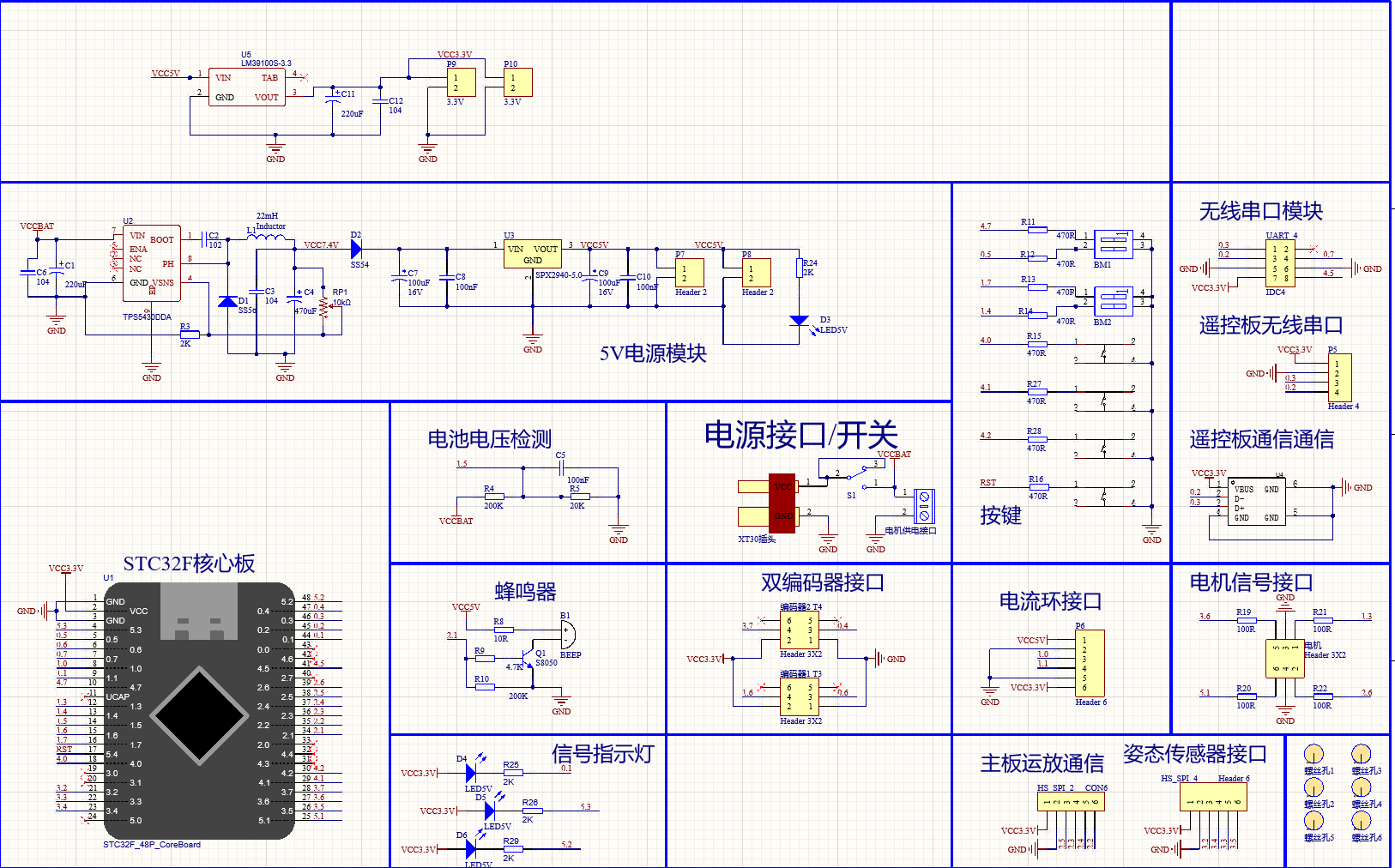Click the RP1 10kΩ potentiometer

coord(323,306)
